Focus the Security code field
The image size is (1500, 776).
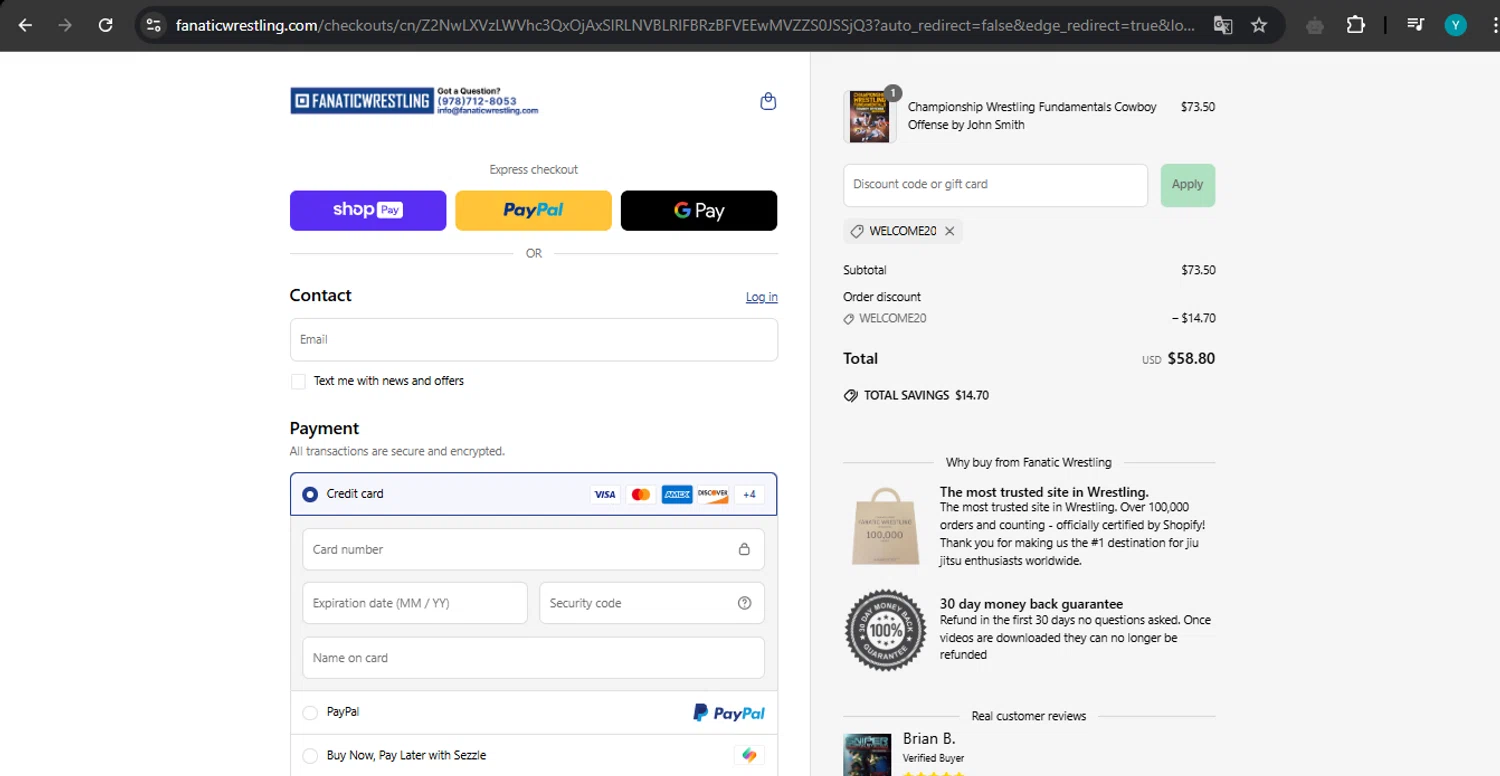652,603
